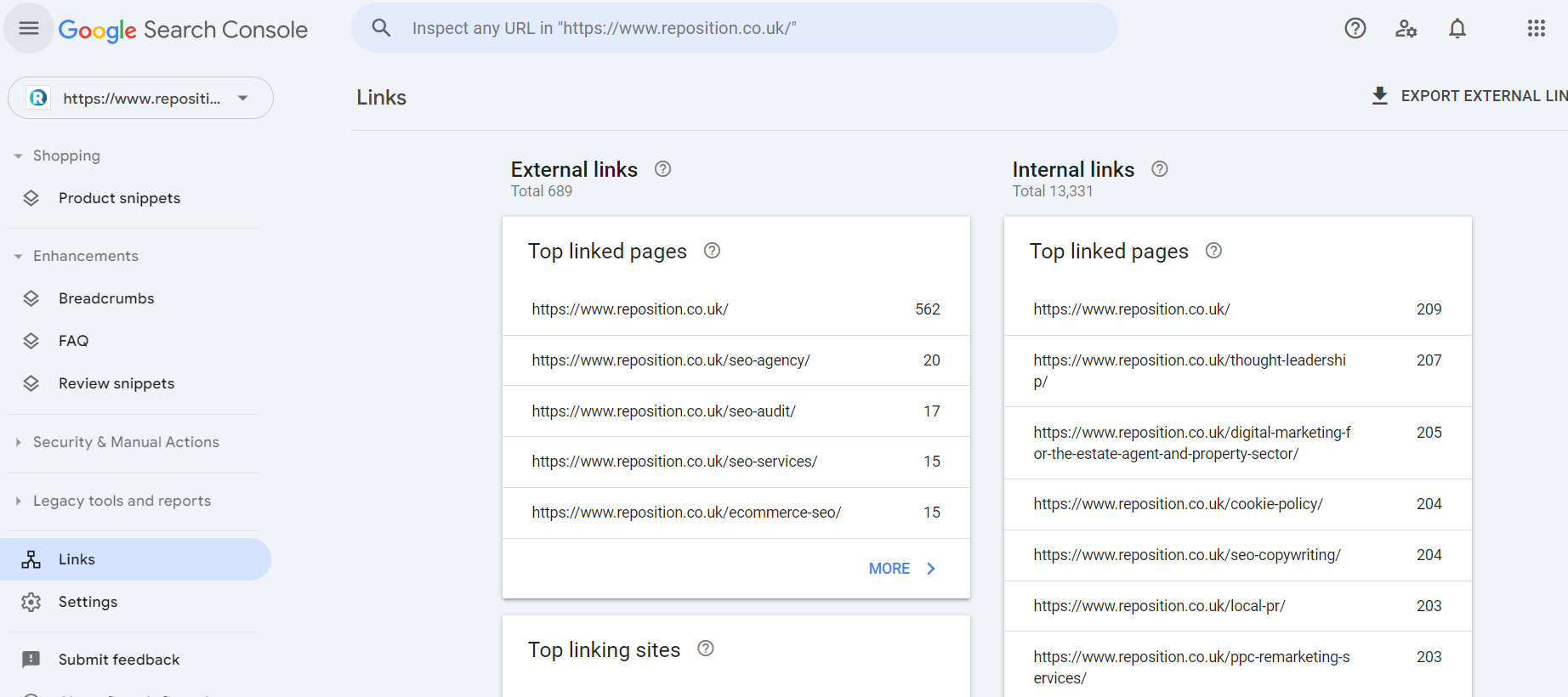Click MORE under external top linked pages
1568x697 pixels.
(889, 569)
